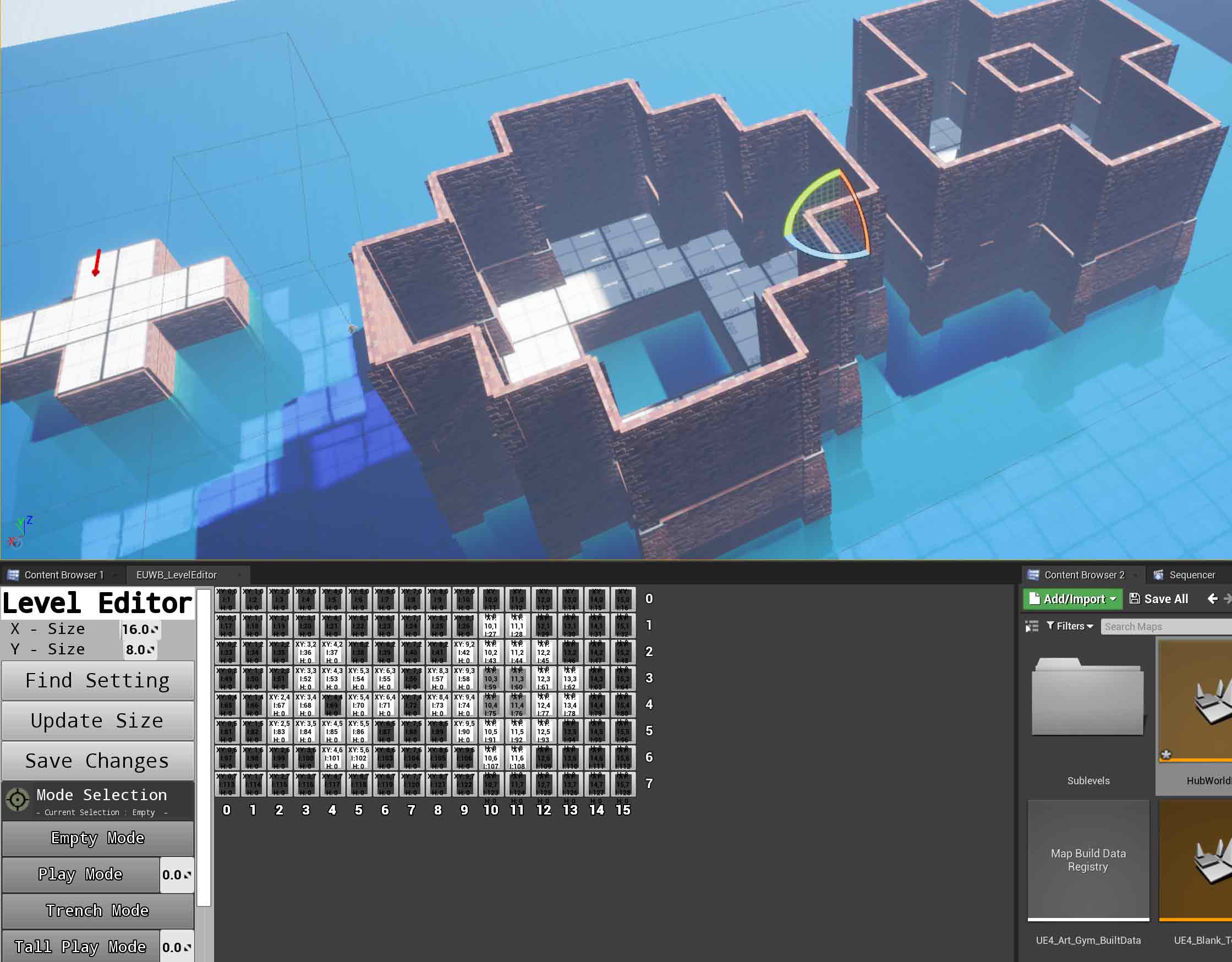This screenshot has height=962, width=1232.
Task: Click the Y - Size value field 8.0
Action: point(140,649)
